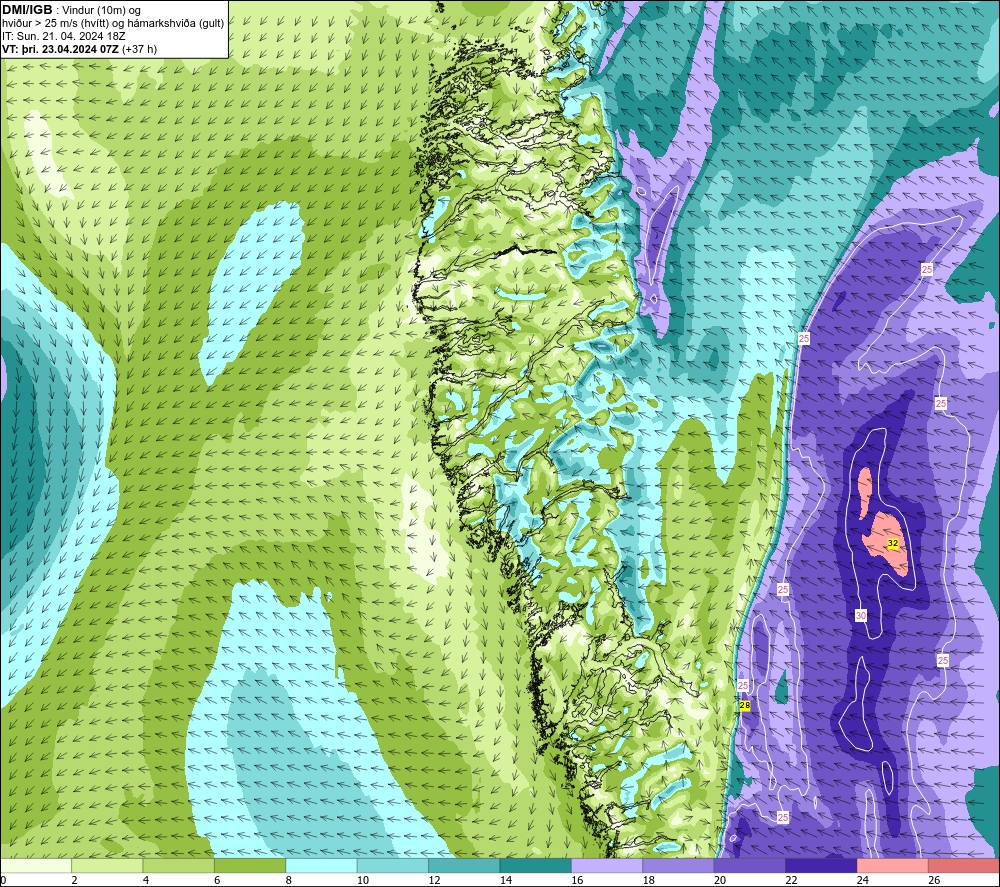Click the scale value 2 under the colour bar
The height and width of the screenshot is (887, 1000).
click(x=75, y=880)
